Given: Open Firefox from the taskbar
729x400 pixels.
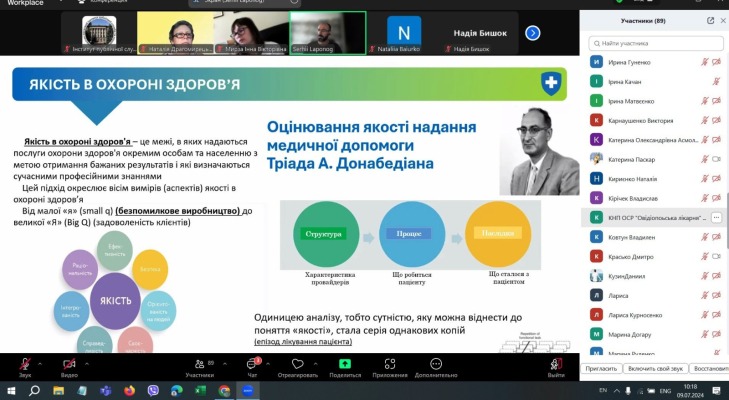Looking at the screenshot, I should point(129,391).
